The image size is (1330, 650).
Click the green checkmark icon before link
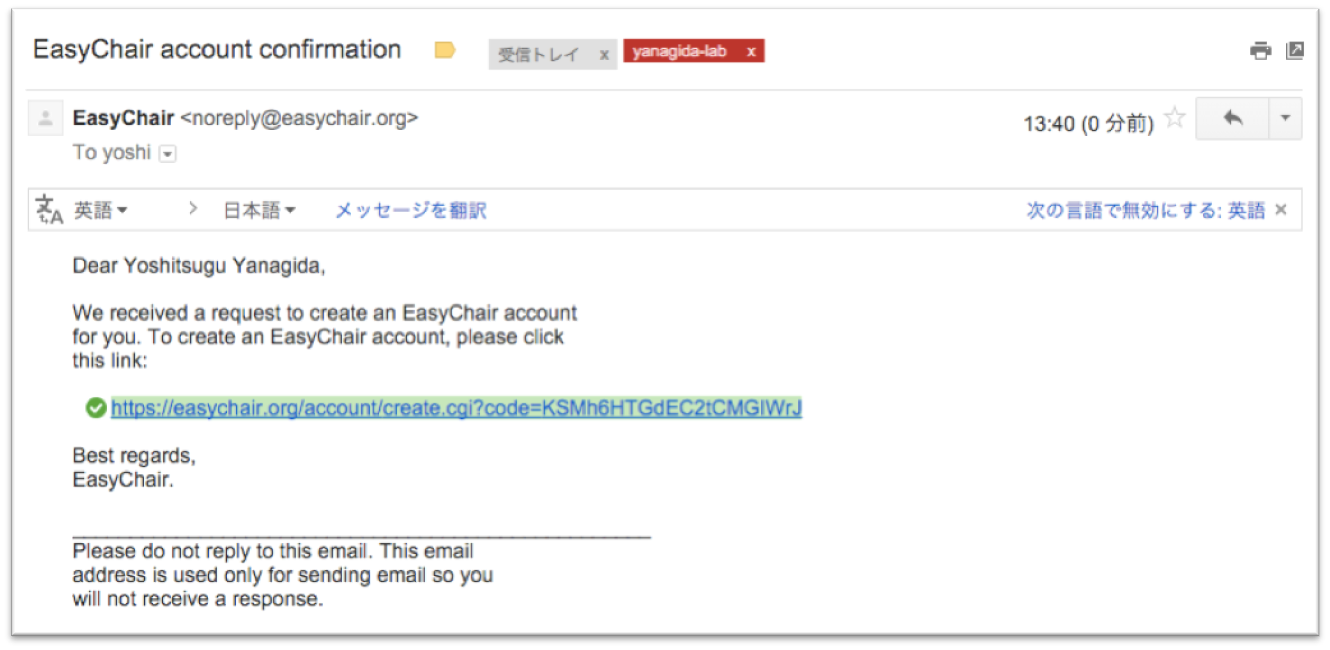pos(96,408)
